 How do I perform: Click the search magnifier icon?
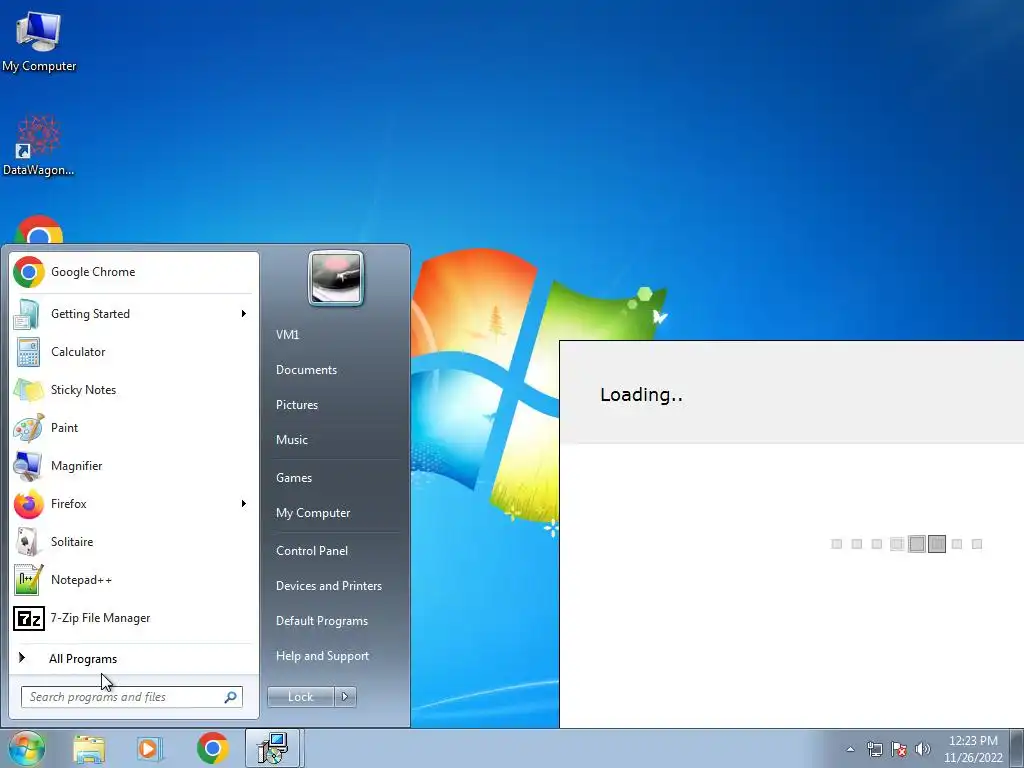(231, 697)
